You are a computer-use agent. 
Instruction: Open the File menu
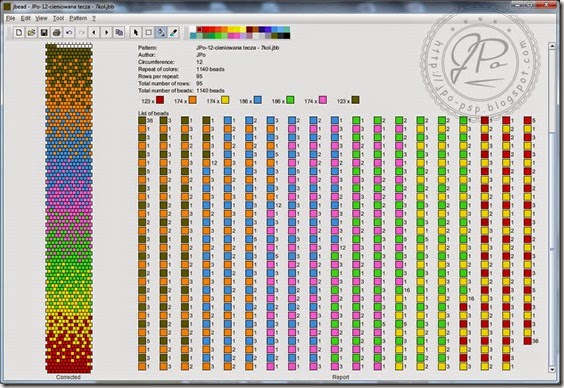click(10, 18)
